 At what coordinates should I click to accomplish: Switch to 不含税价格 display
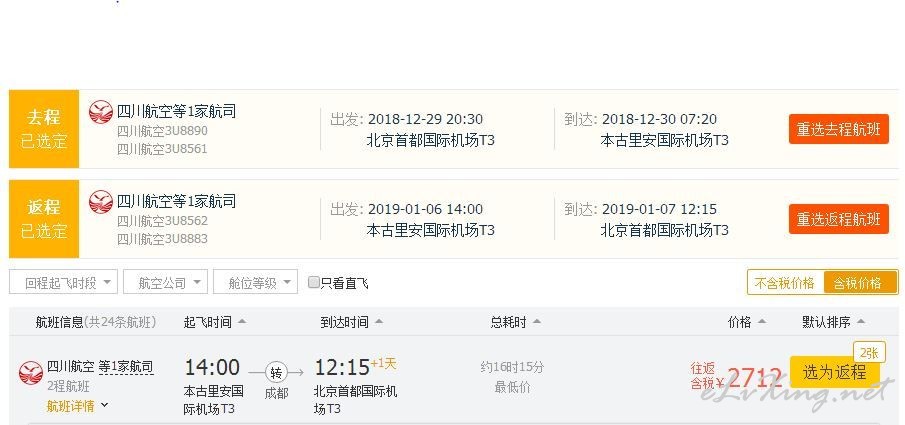(785, 283)
